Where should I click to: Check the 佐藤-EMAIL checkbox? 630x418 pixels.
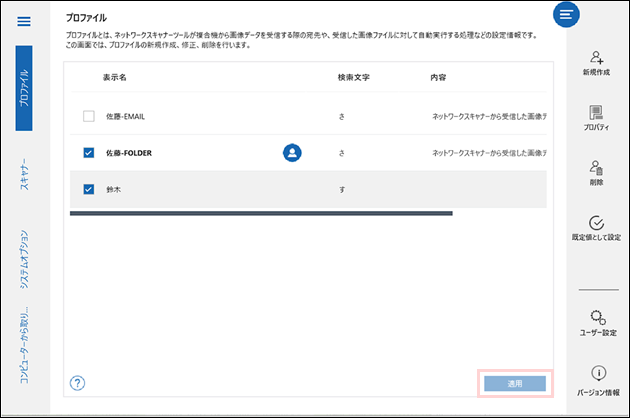(88, 116)
